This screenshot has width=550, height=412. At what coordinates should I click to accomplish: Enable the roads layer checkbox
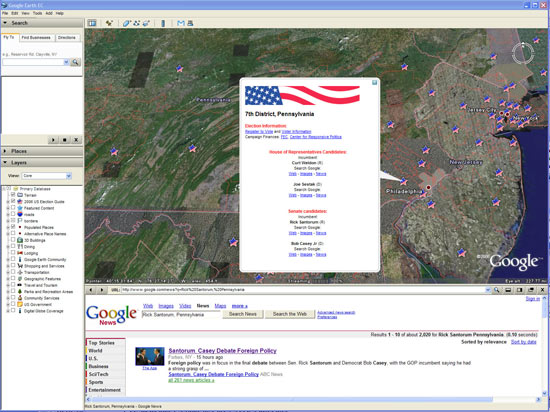(x=13, y=214)
